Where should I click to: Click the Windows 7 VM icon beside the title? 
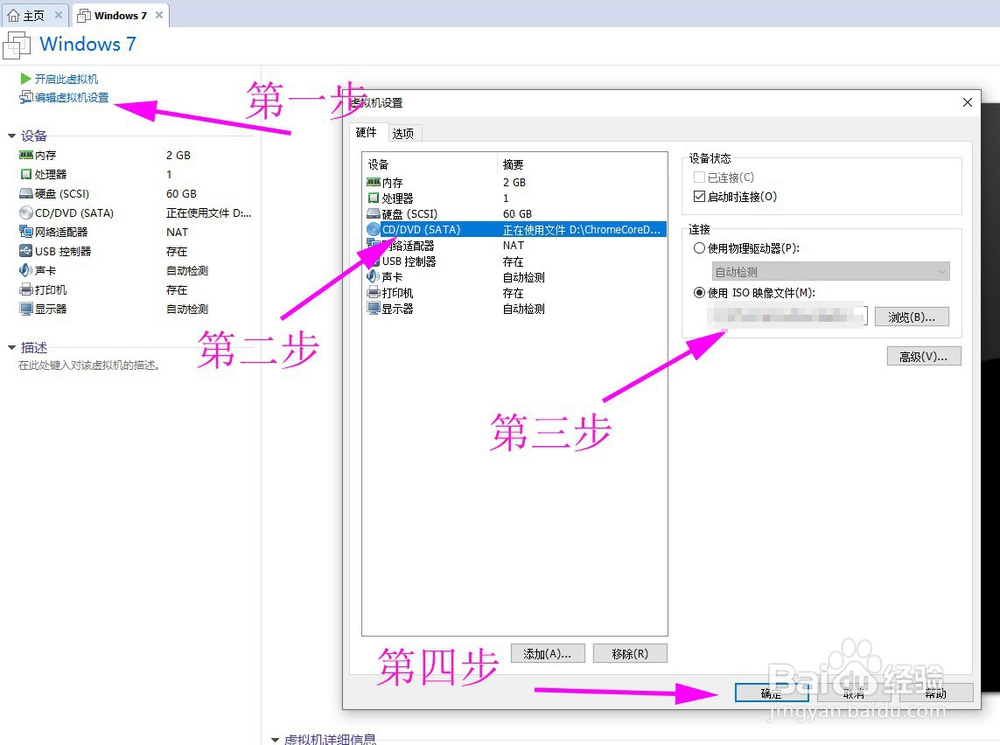pyautogui.click(x=17, y=45)
